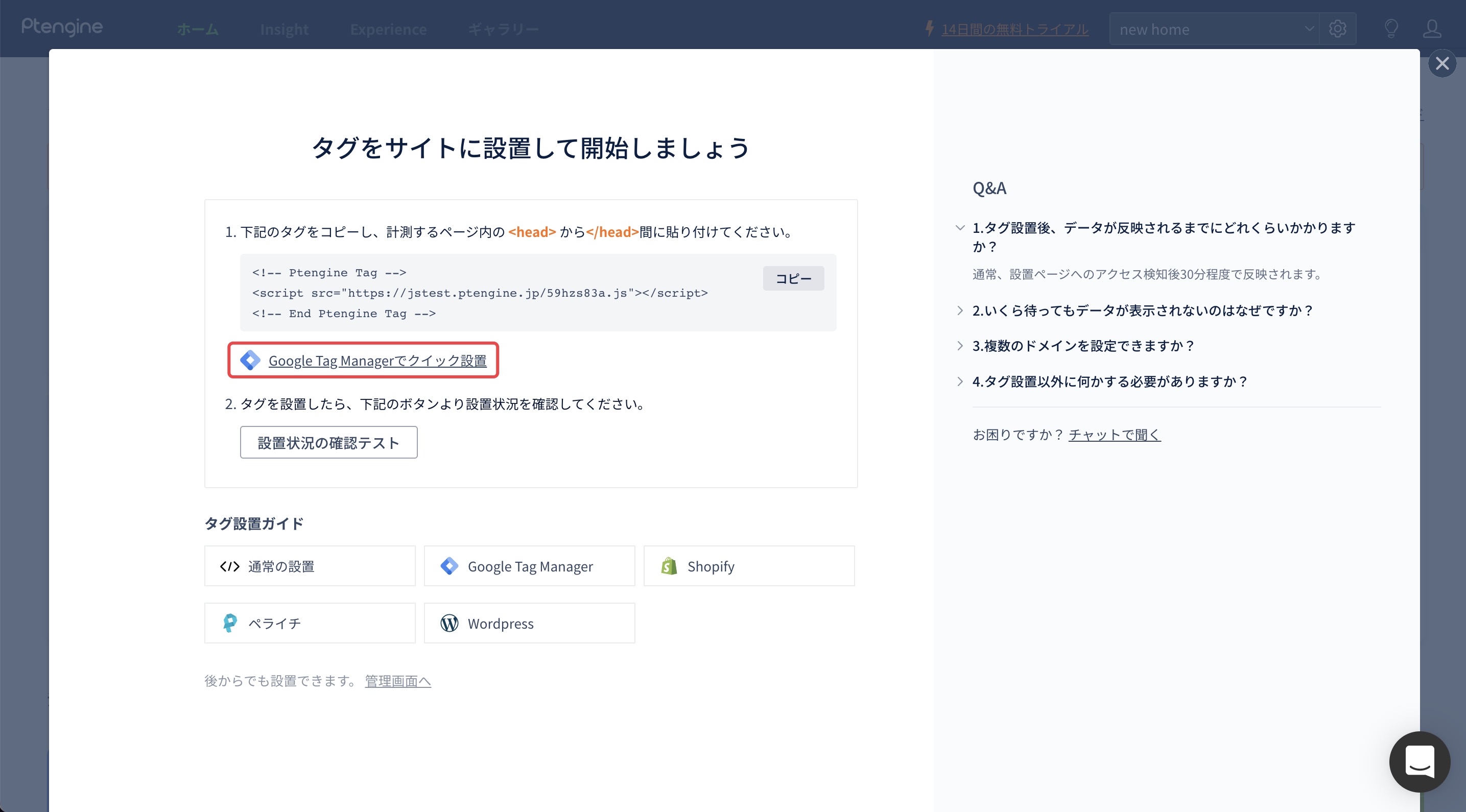Click the '<!-- End Ptengine Tag -->' line
The width and height of the screenshot is (1466, 812).
click(344, 314)
